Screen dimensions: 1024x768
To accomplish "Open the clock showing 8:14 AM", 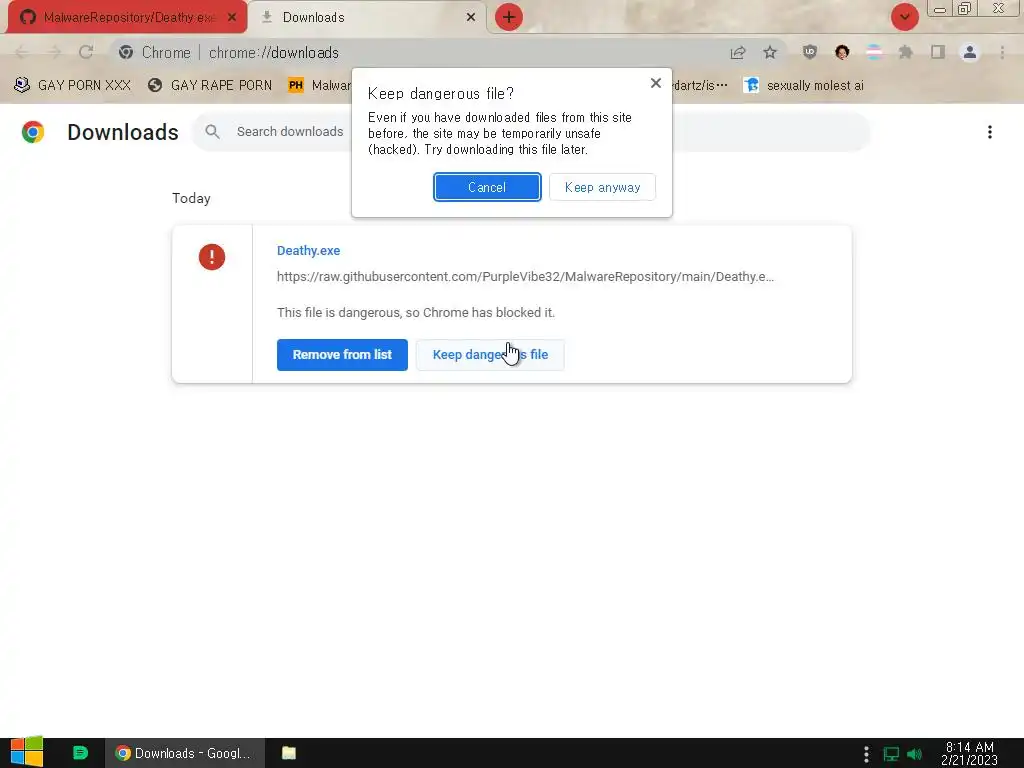I will (x=969, y=754).
